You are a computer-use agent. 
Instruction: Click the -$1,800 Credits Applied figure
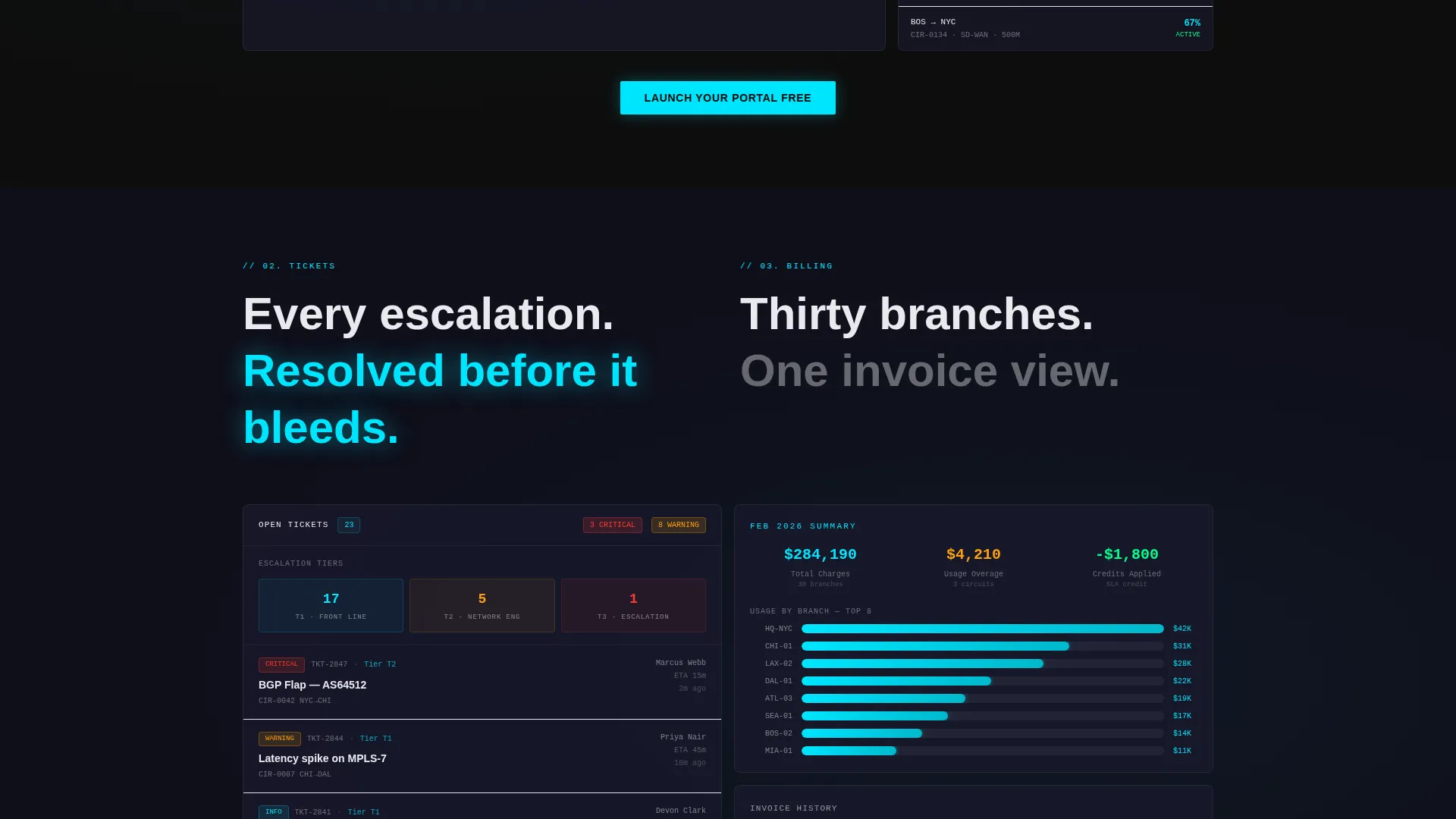(x=1126, y=554)
